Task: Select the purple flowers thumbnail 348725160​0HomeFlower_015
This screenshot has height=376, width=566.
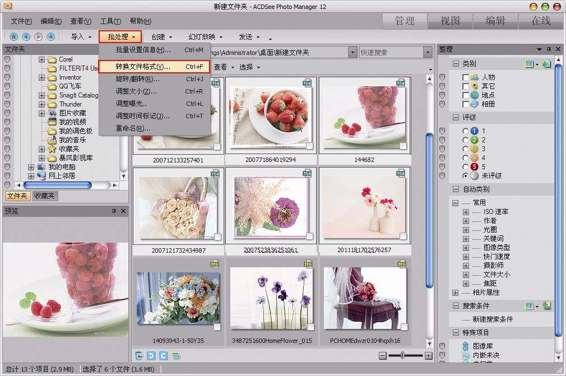Action: point(272,298)
